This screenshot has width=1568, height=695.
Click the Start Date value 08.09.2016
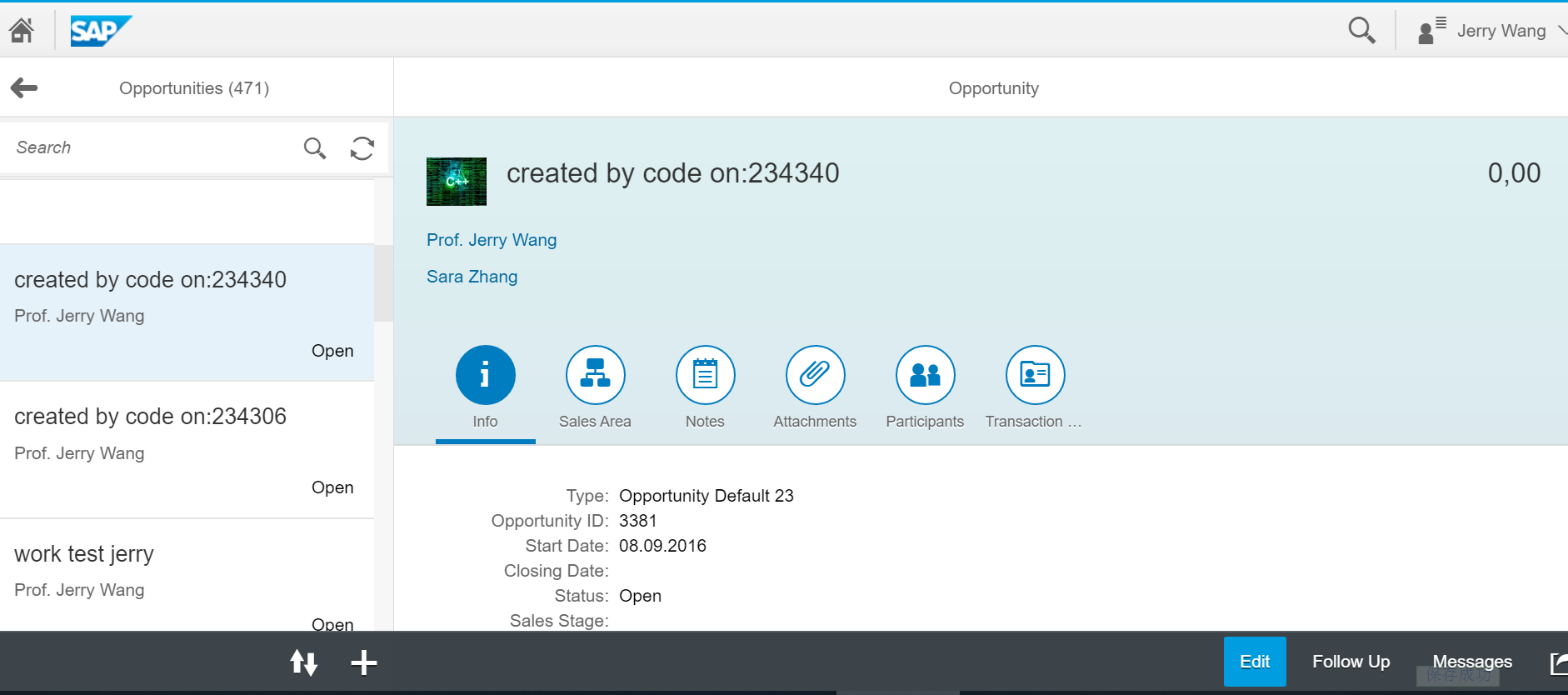[x=662, y=546]
